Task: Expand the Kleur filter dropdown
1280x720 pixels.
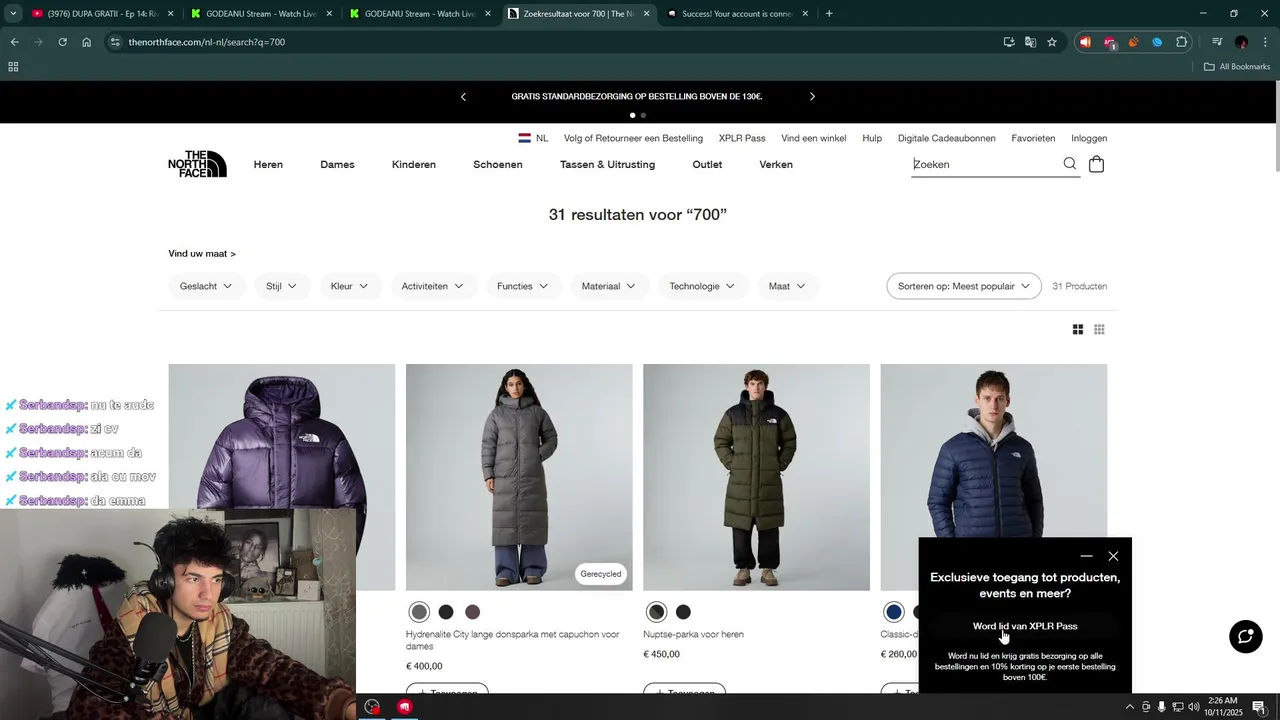Action: click(x=349, y=286)
